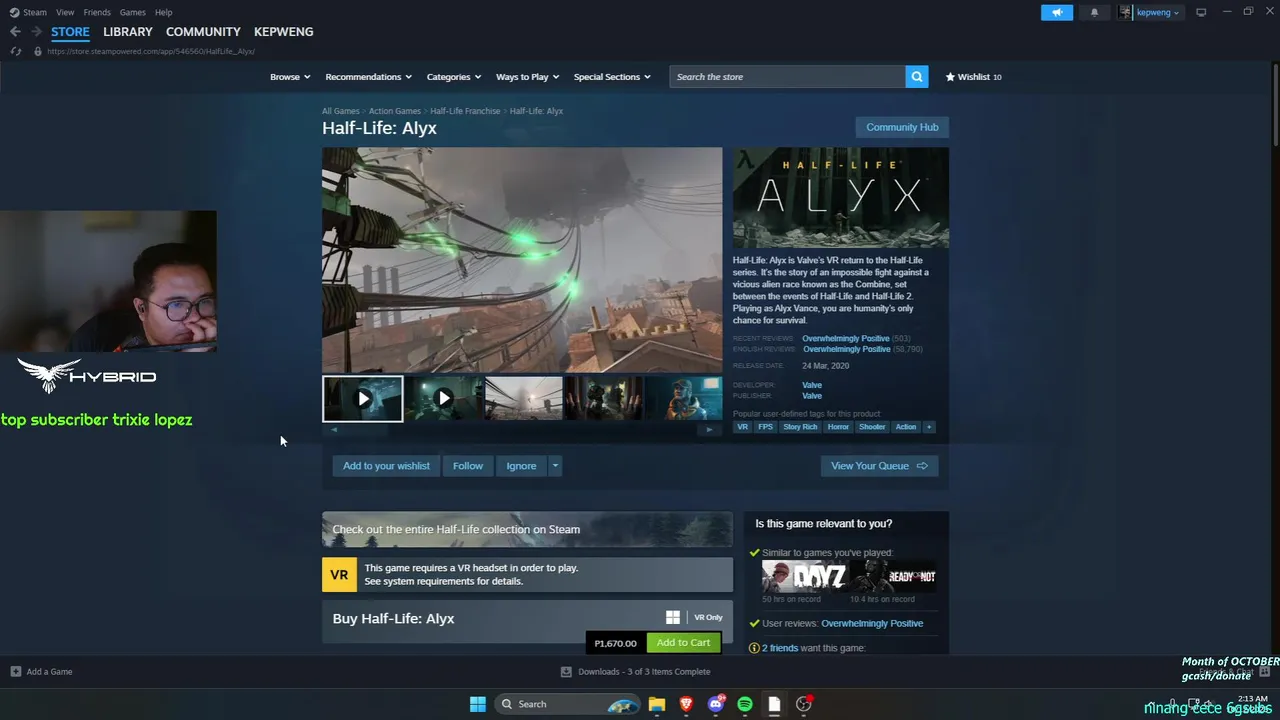This screenshot has width=1280, height=720.
Task: Play the second trailer thumbnail
Action: [x=443, y=399]
